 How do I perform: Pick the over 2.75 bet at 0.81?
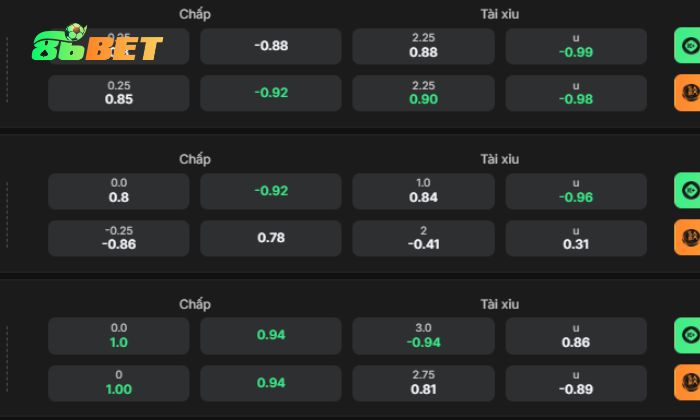click(424, 382)
